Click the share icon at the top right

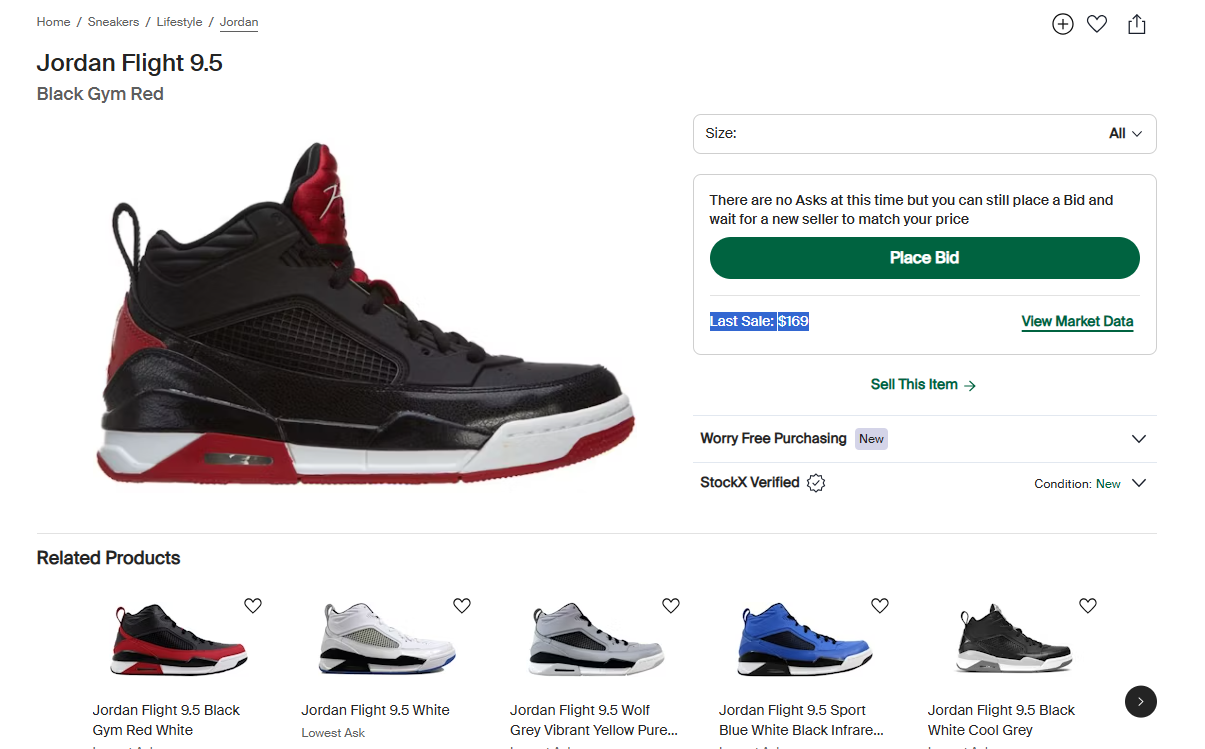pos(1136,24)
